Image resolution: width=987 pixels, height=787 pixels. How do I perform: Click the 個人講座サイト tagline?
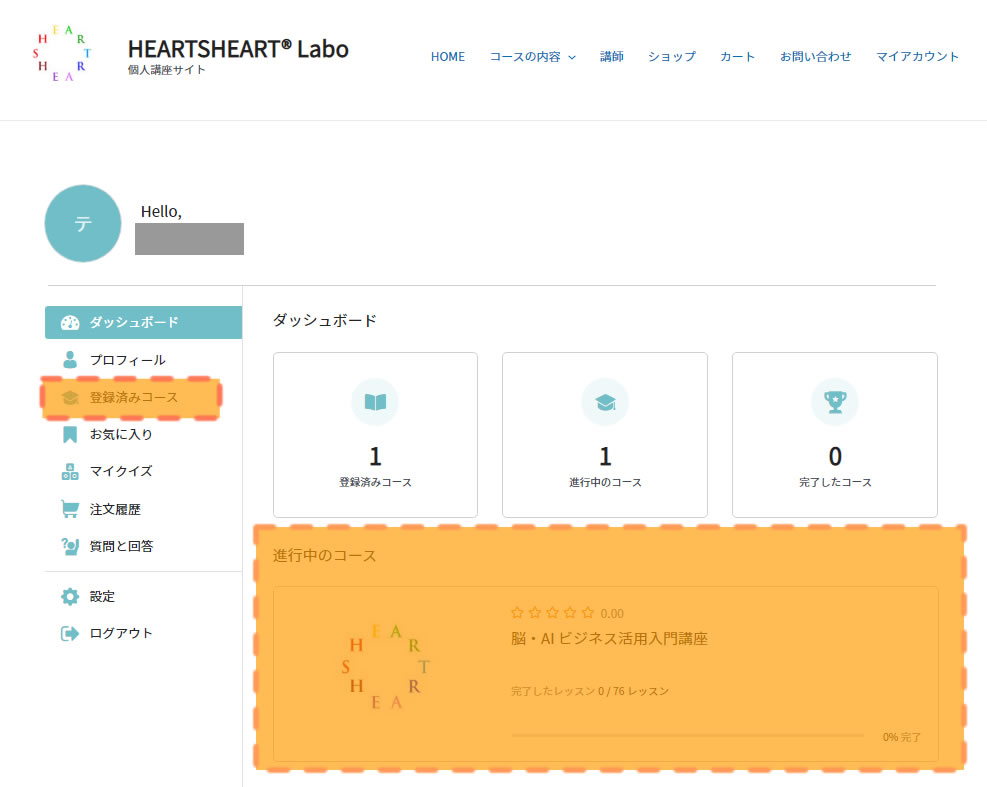pos(167,70)
